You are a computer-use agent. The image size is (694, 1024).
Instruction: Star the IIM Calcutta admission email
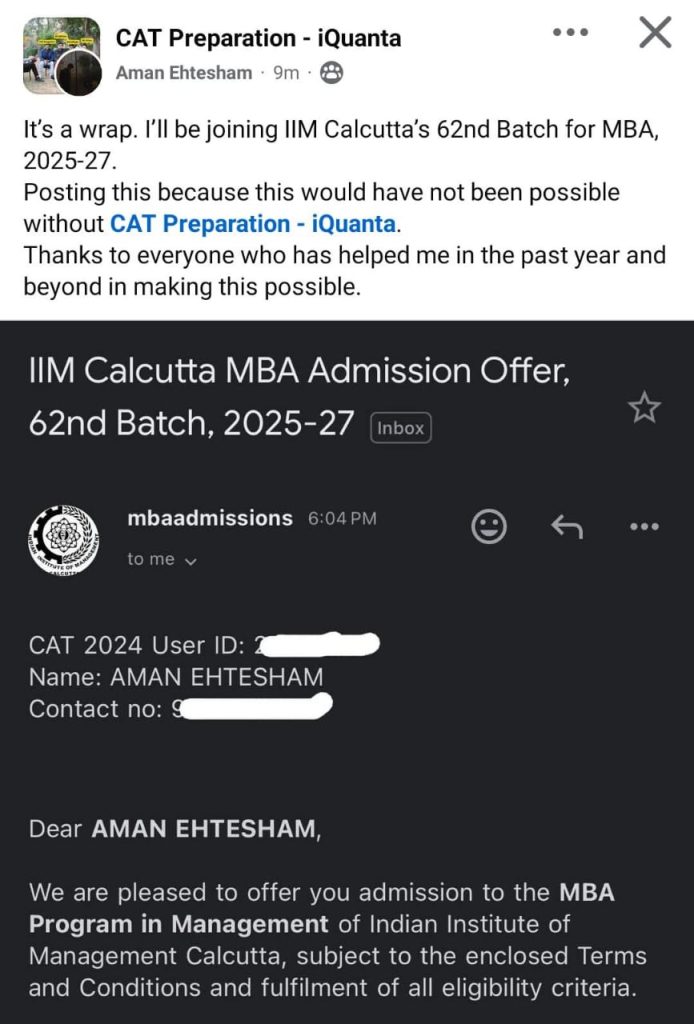pos(644,407)
